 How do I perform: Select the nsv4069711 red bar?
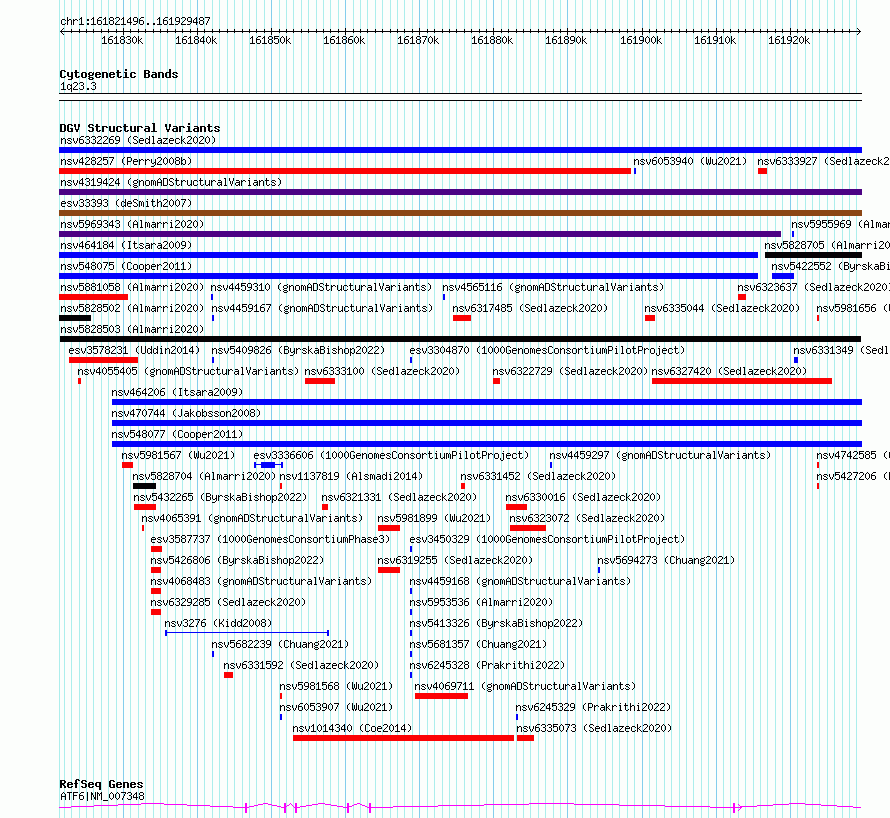(442, 696)
